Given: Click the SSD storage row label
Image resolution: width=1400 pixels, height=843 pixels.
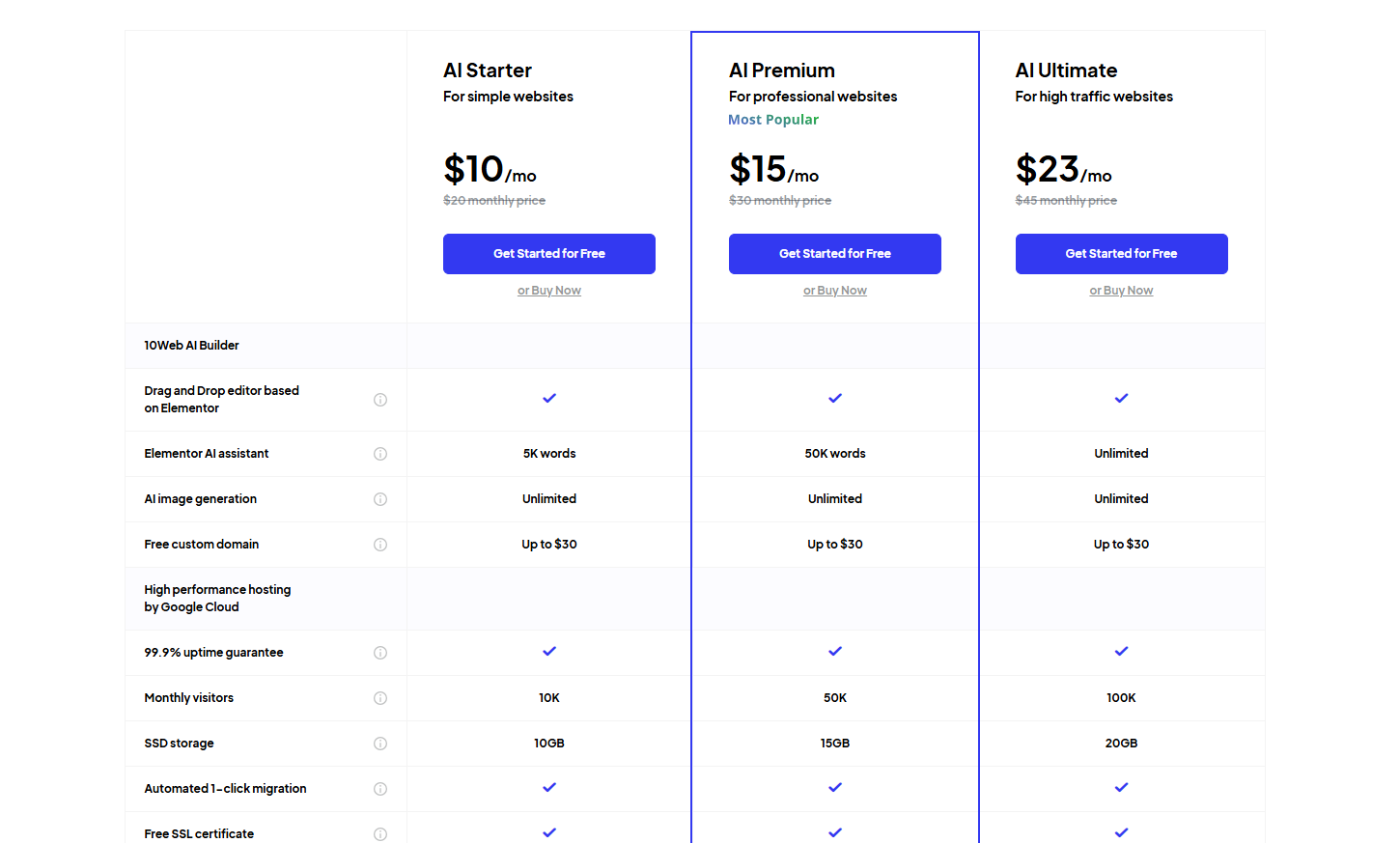Looking at the screenshot, I should 180,744.
